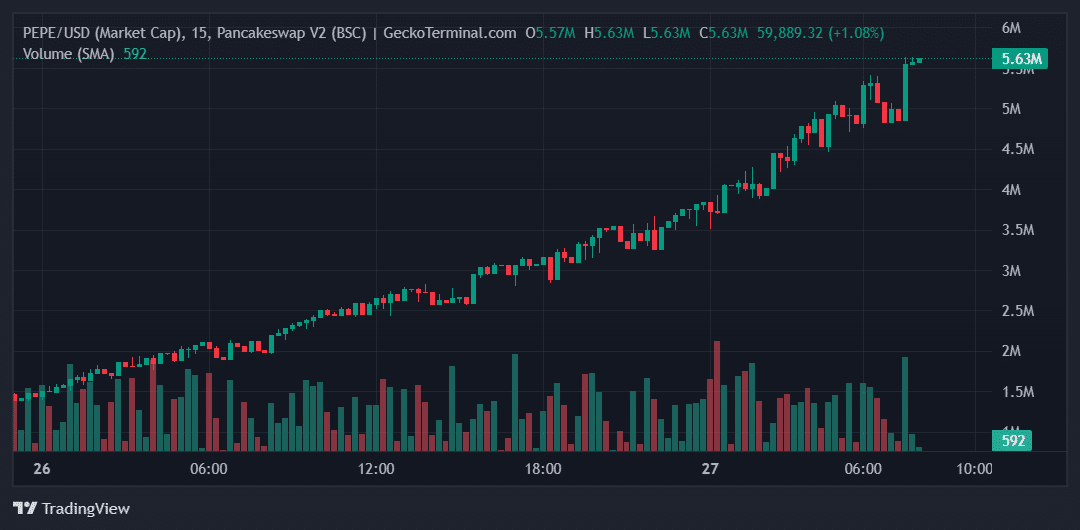Click the Volume SMA value 592 in legend
1080x530 pixels.
point(135,54)
